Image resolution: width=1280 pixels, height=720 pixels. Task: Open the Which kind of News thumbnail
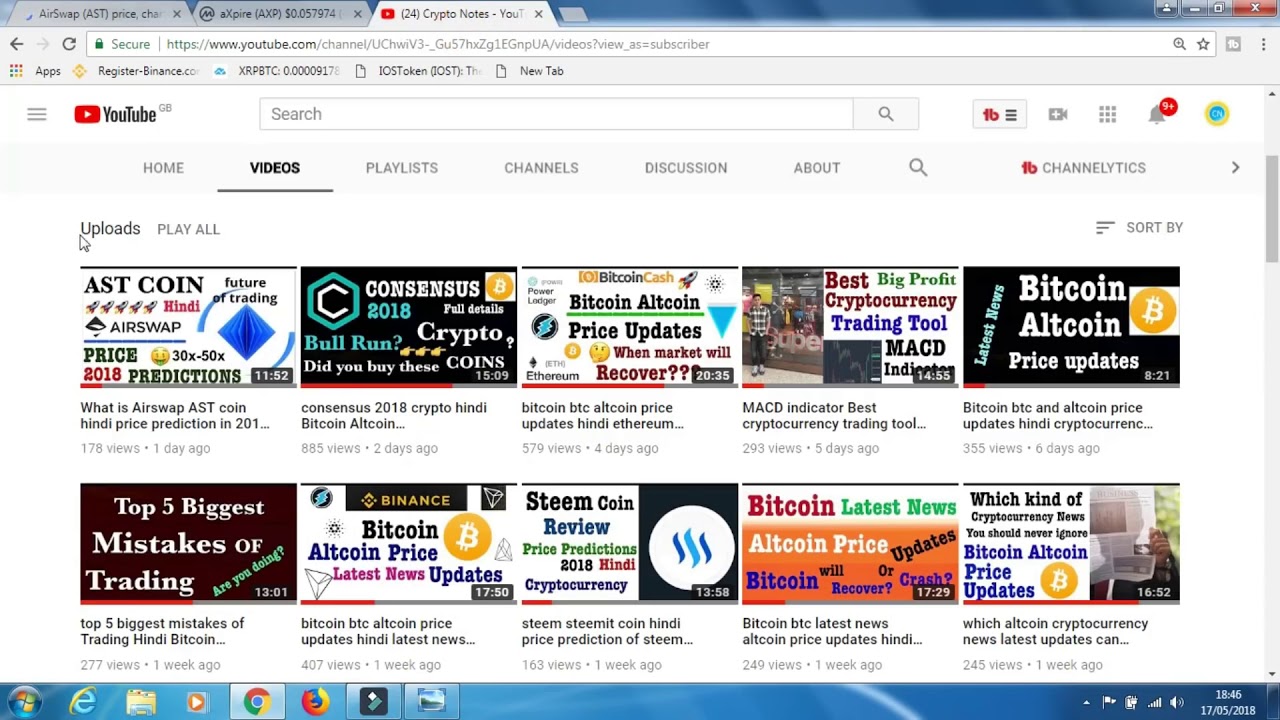click(x=1071, y=544)
